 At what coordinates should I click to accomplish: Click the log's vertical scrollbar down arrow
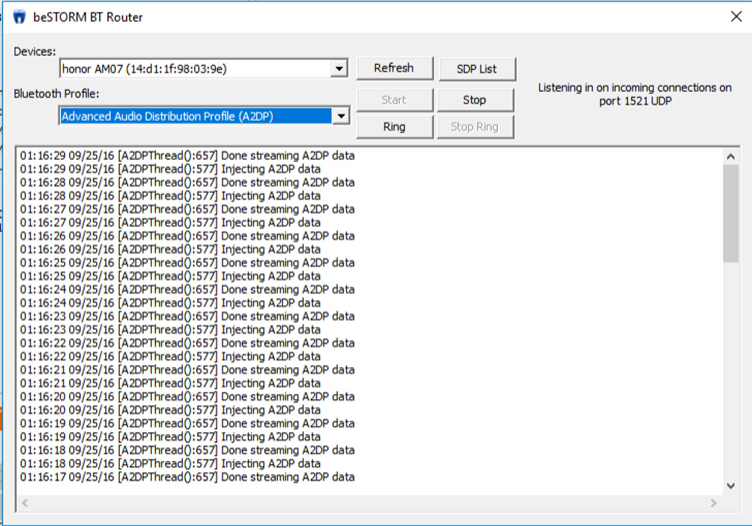click(x=730, y=485)
